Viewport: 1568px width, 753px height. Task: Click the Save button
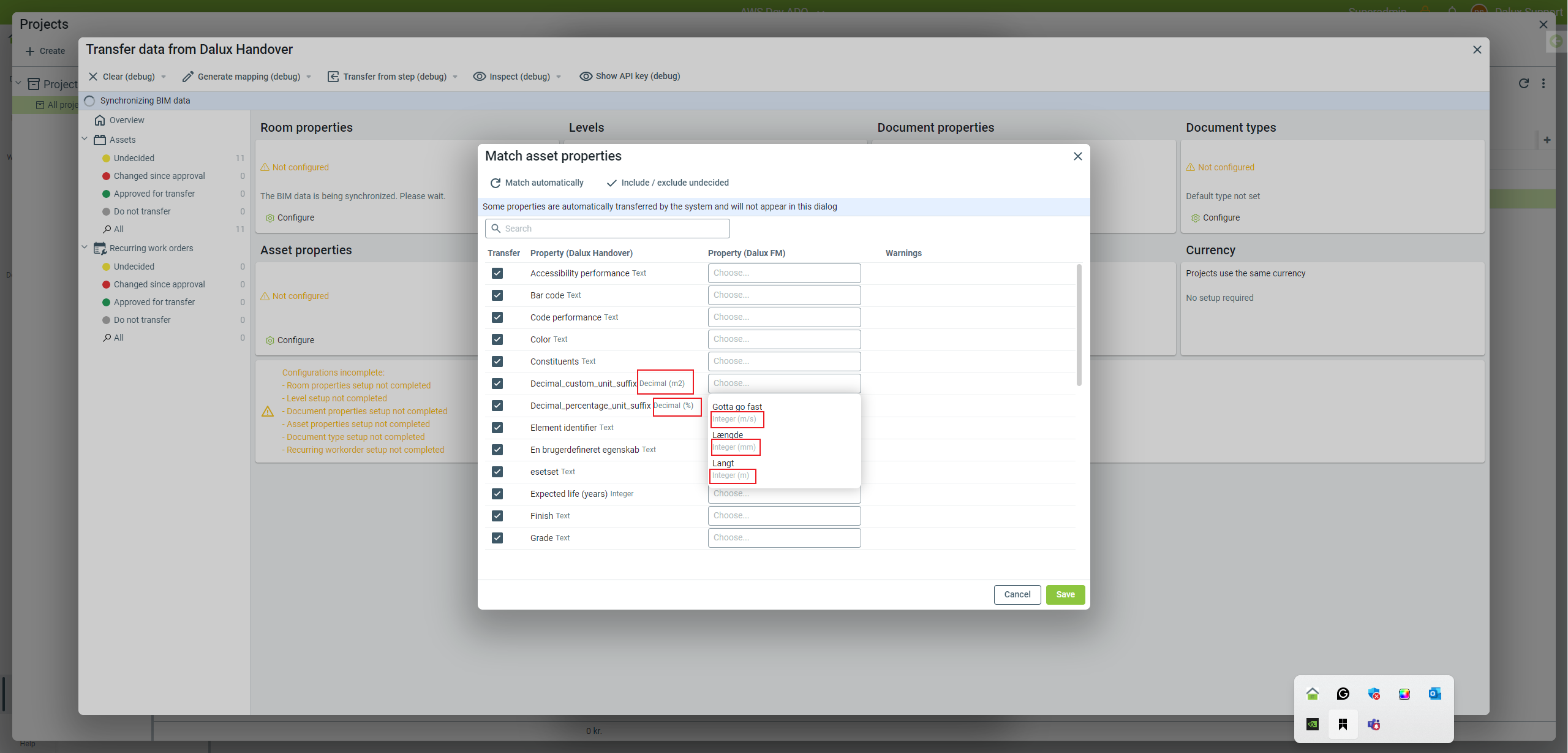coord(1065,595)
